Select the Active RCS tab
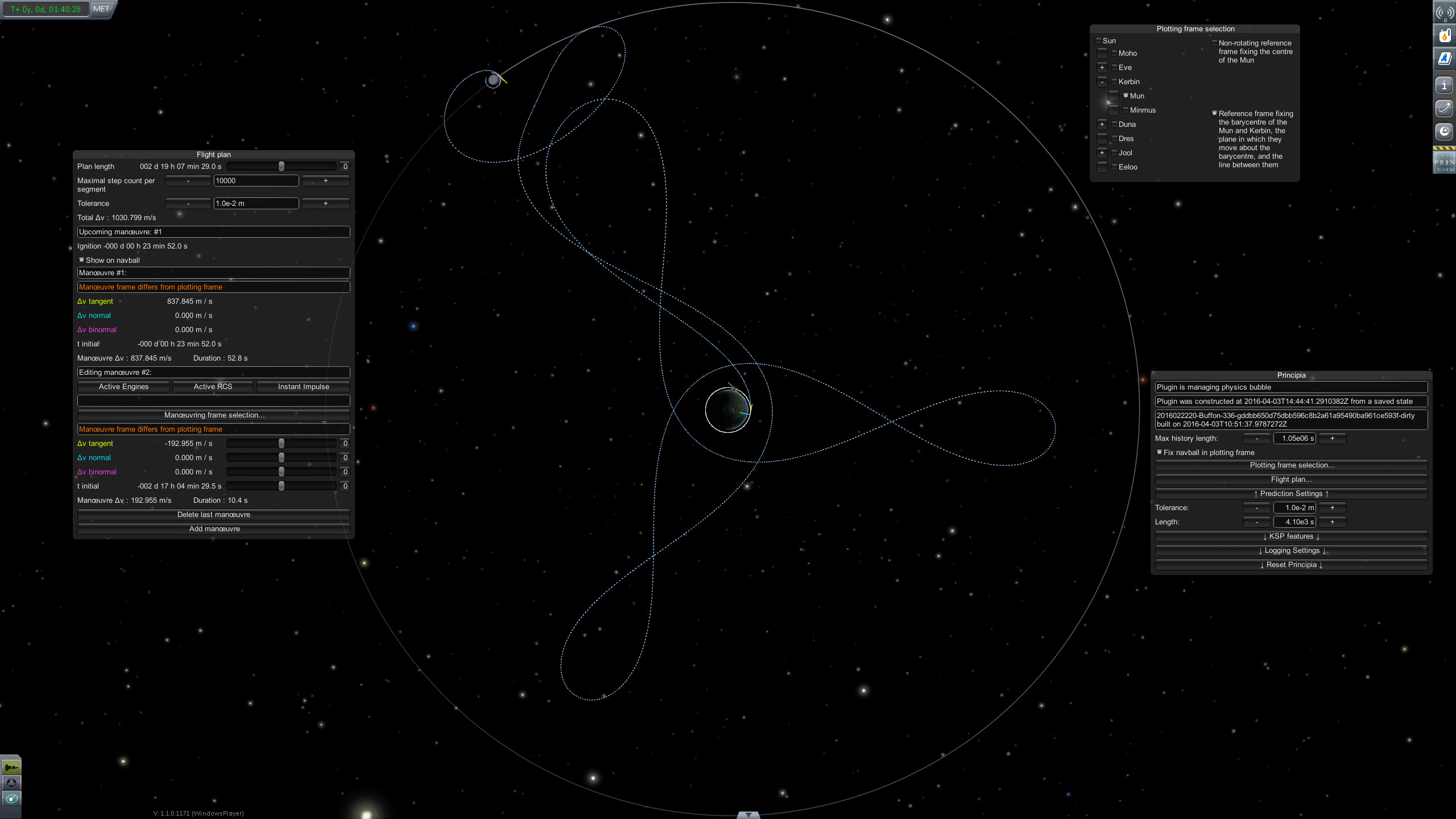Screen dimensions: 1456x819 [x=213, y=387]
